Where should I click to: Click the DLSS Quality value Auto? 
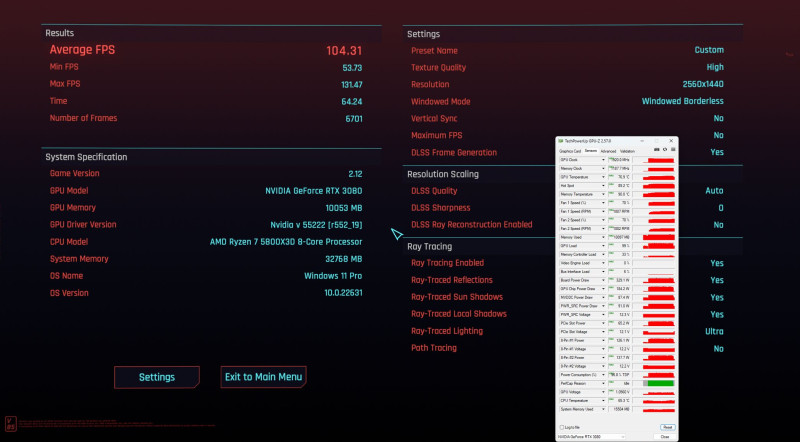714,191
